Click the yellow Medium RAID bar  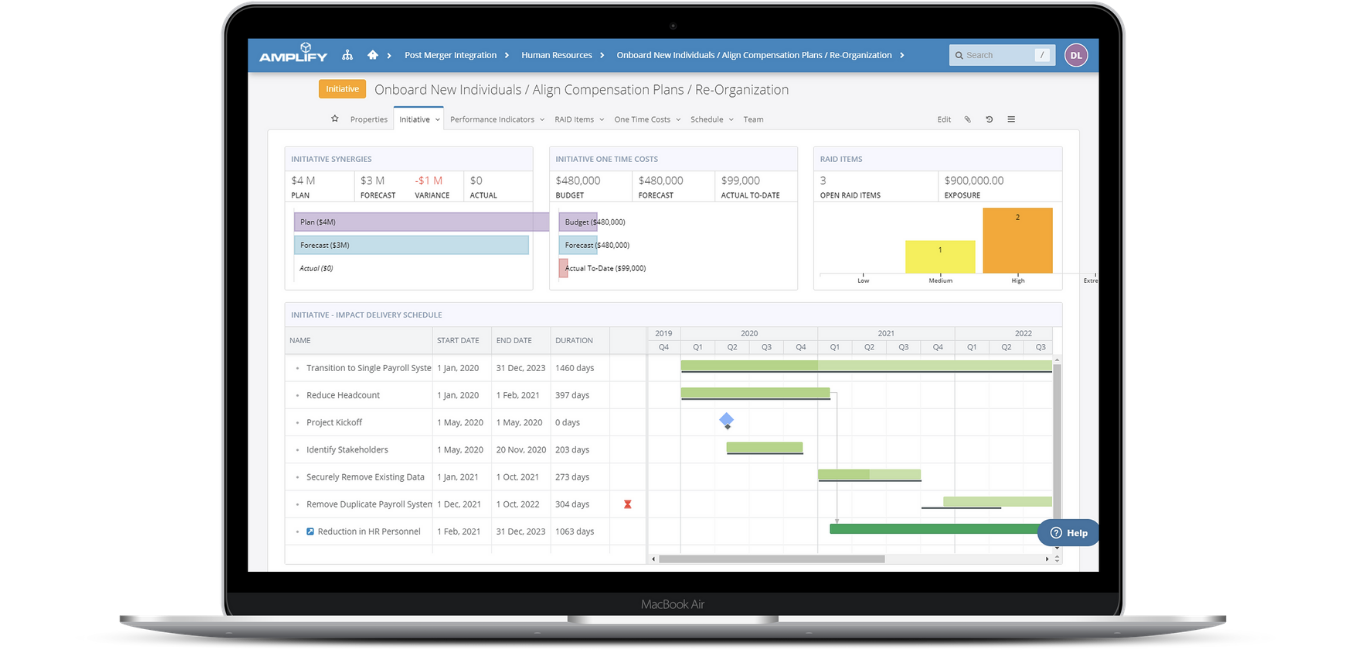click(x=940, y=257)
